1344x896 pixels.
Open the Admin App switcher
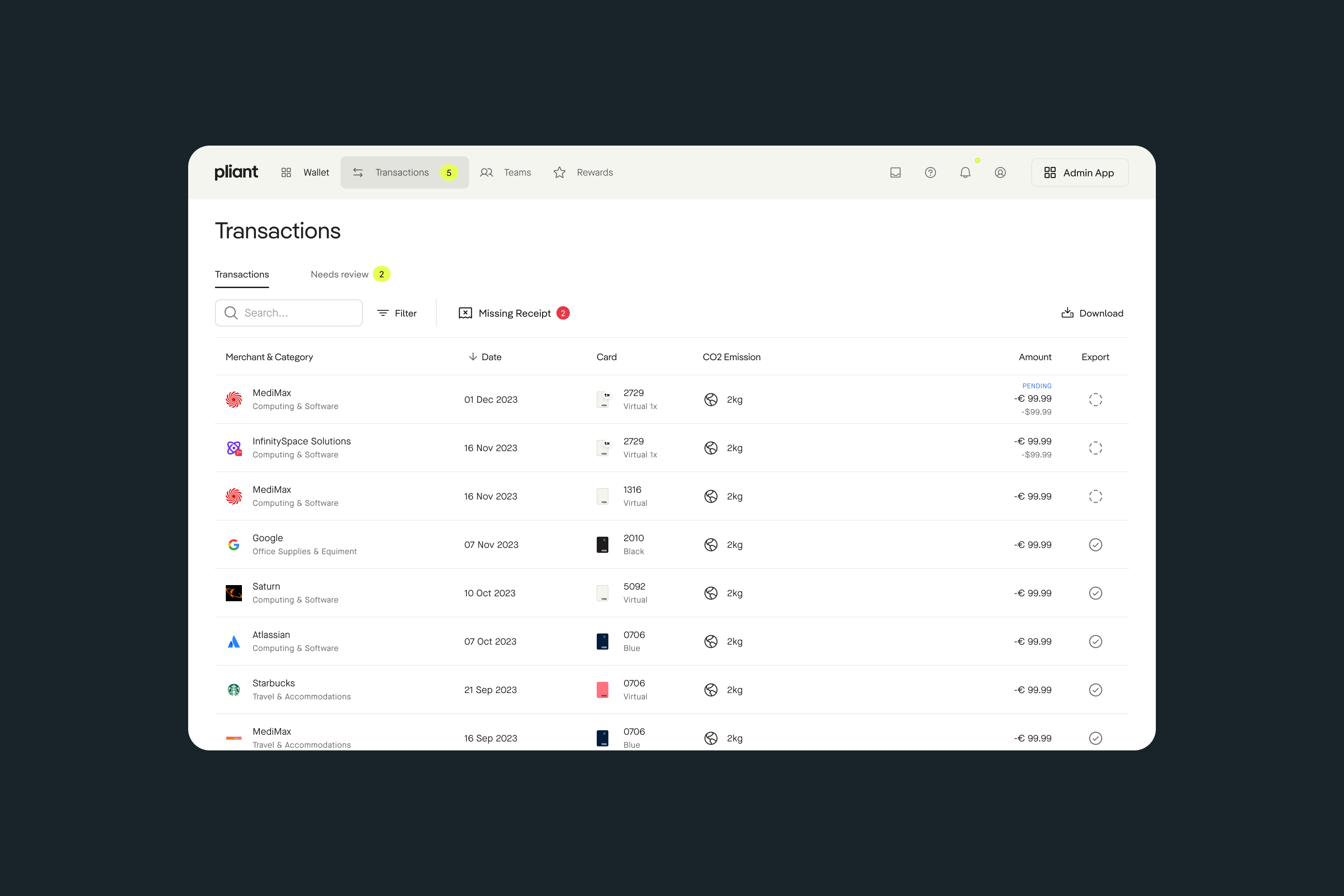[x=1079, y=172]
